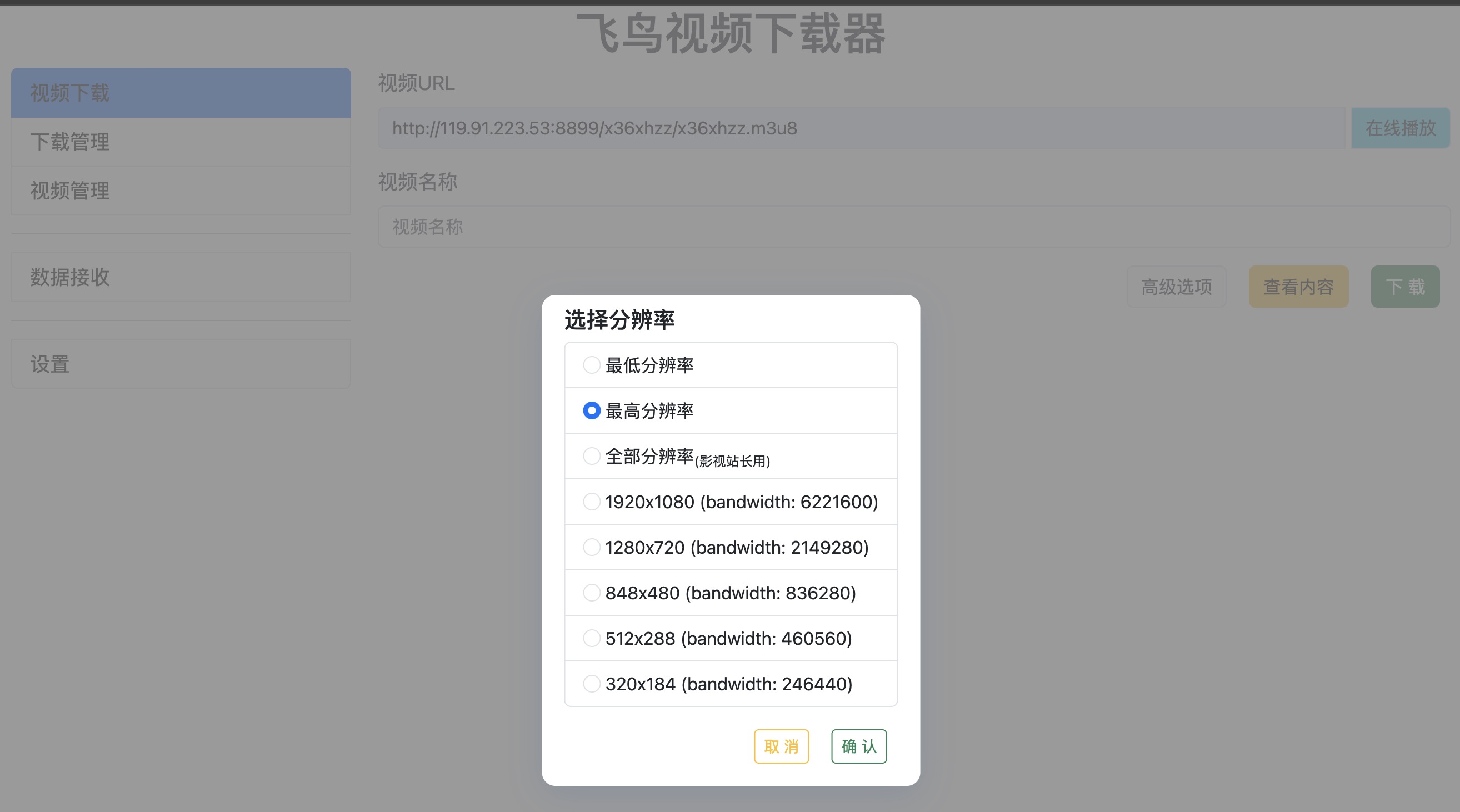
Task: Choose the 848x480 resolution option
Action: tap(591, 593)
